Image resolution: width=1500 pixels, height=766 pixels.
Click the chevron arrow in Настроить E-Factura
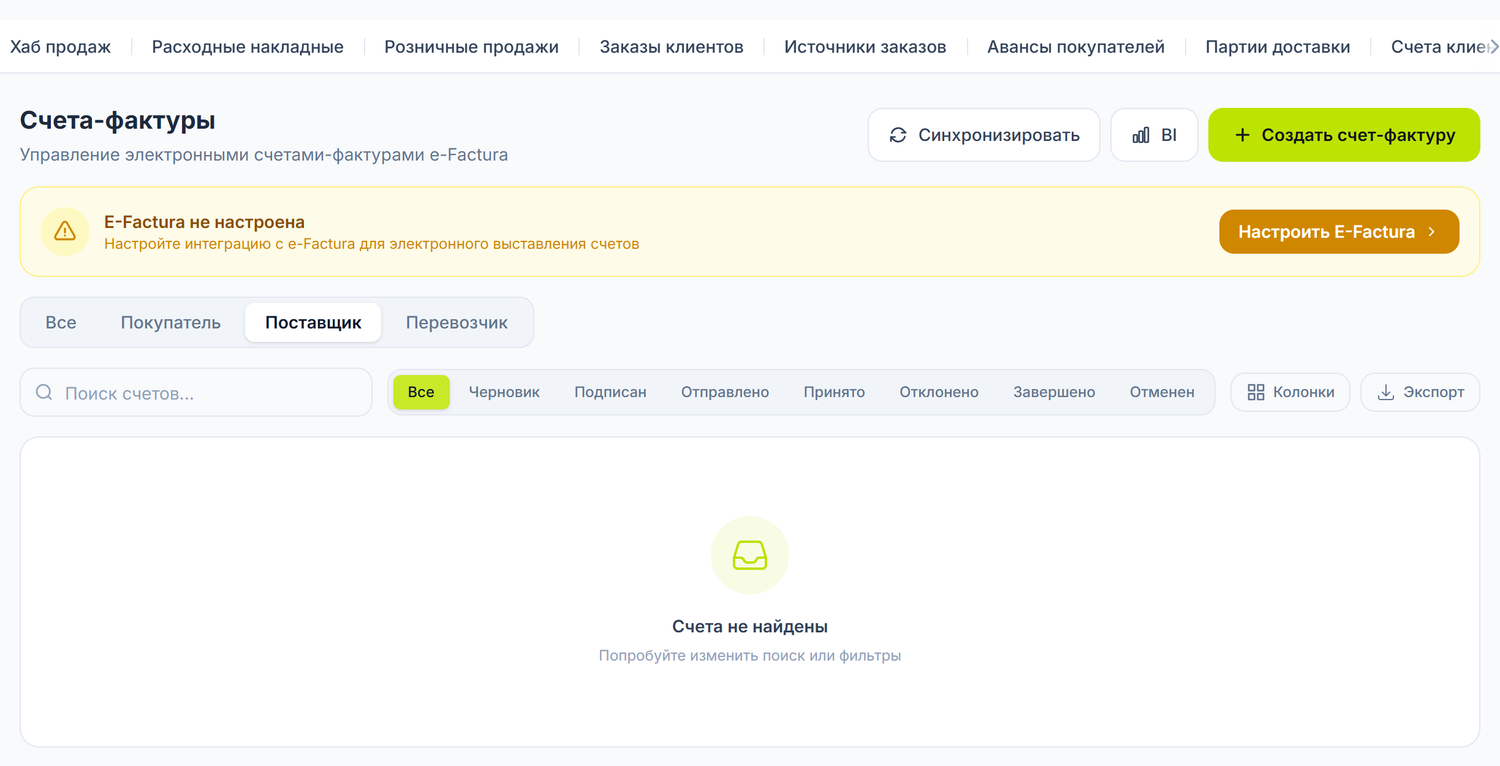tap(1432, 232)
